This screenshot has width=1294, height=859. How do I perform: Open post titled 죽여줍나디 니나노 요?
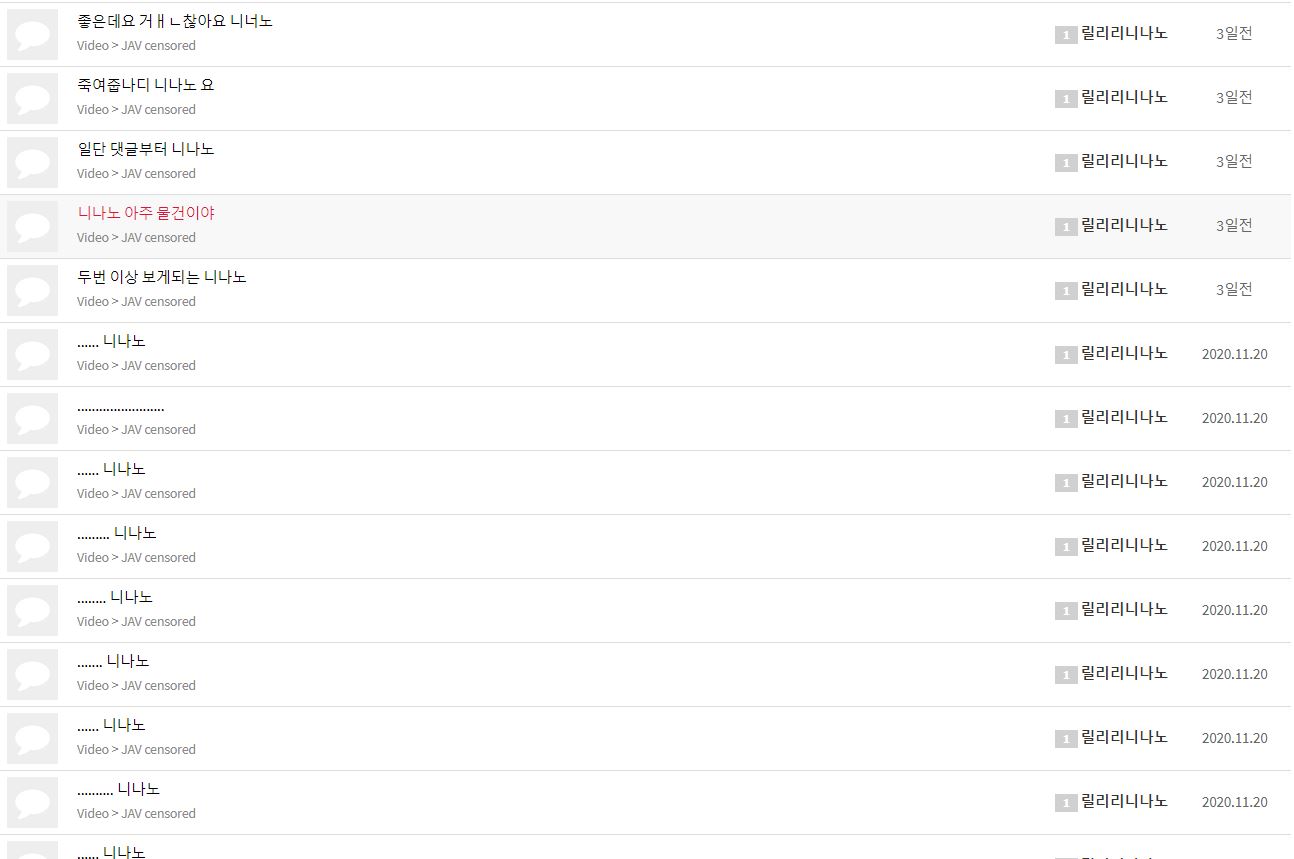pos(146,85)
